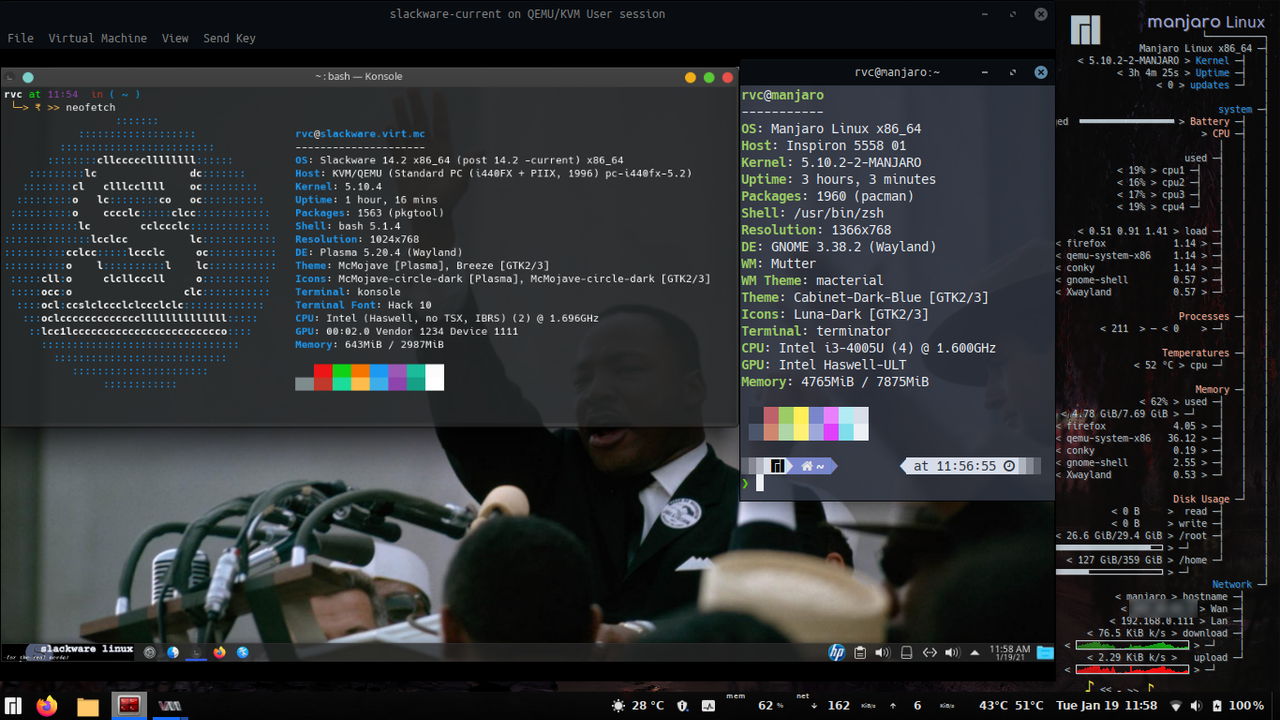Click 'rvc@slackware.virt.mc' in Konsole output
Image resolution: width=1280 pixels, height=720 pixels.
click(360, 134)
